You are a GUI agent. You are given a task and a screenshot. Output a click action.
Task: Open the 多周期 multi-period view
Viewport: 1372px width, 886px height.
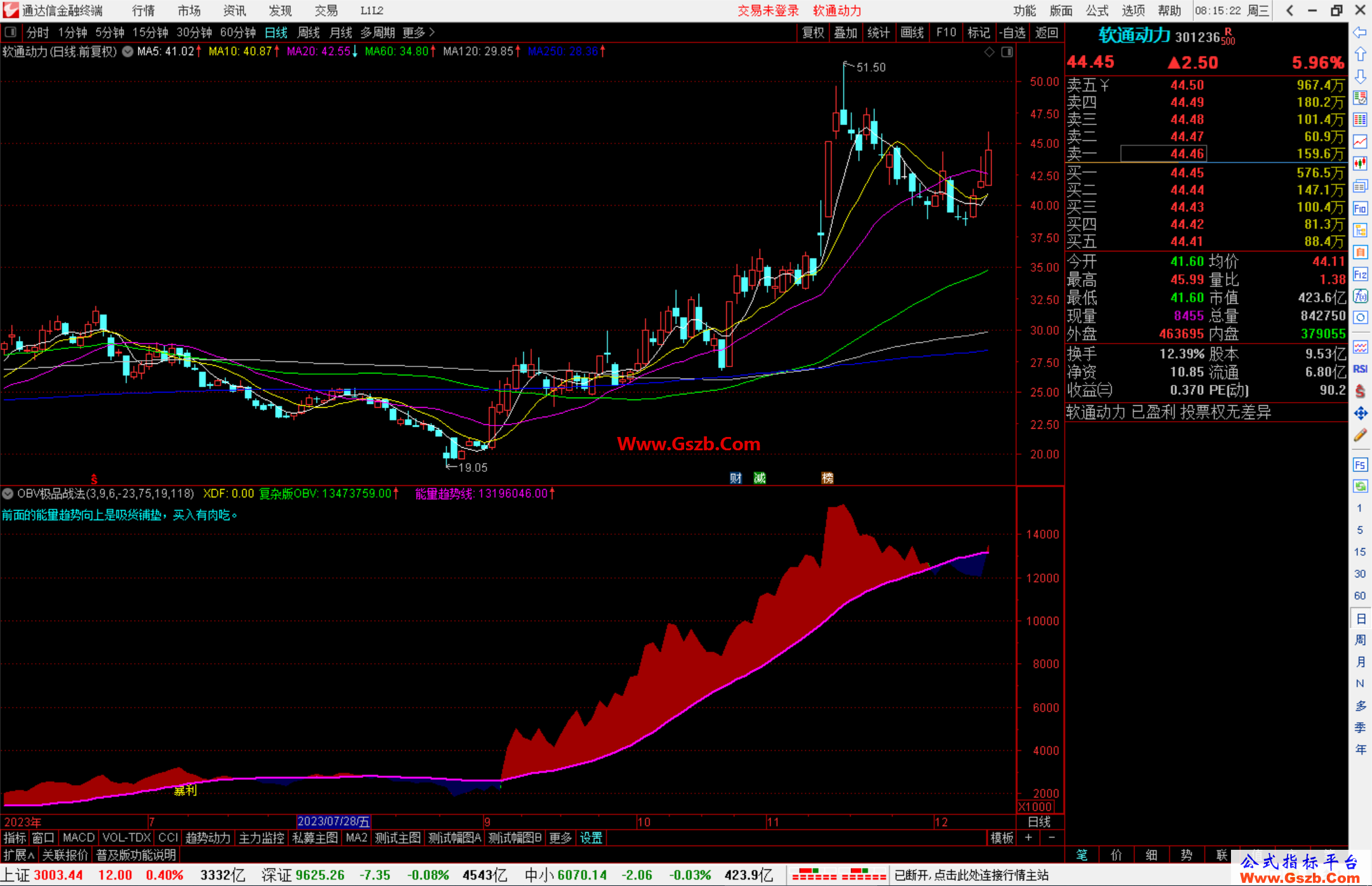pos(377,32)
